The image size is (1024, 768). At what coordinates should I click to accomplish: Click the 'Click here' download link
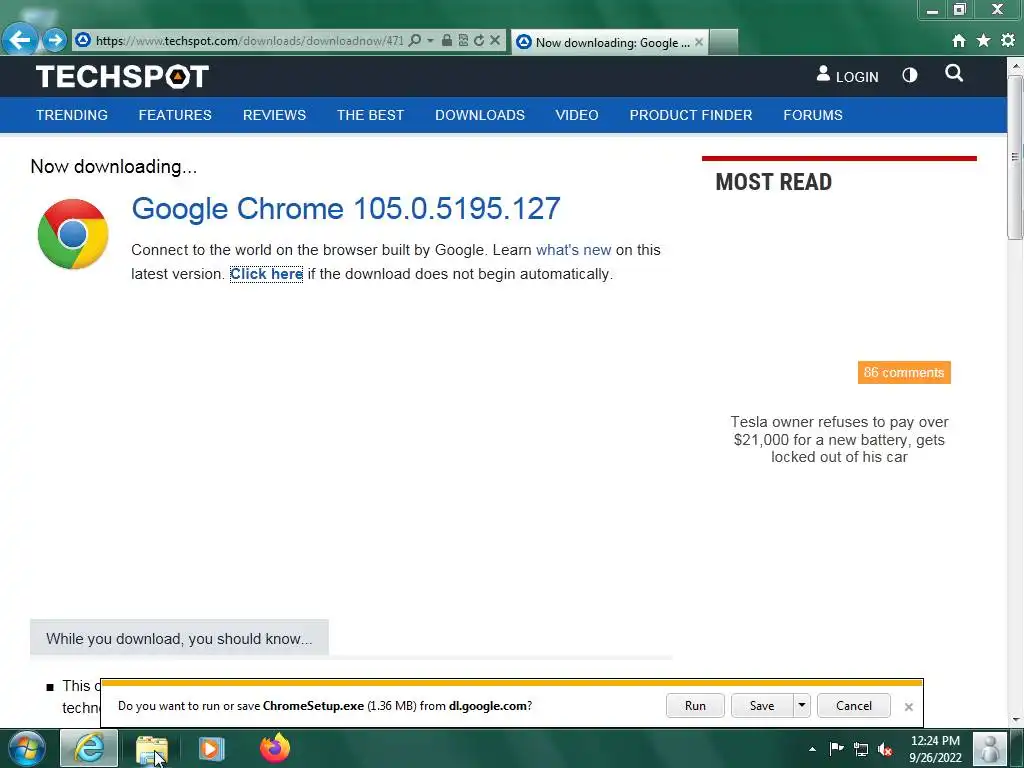point(266,274)
